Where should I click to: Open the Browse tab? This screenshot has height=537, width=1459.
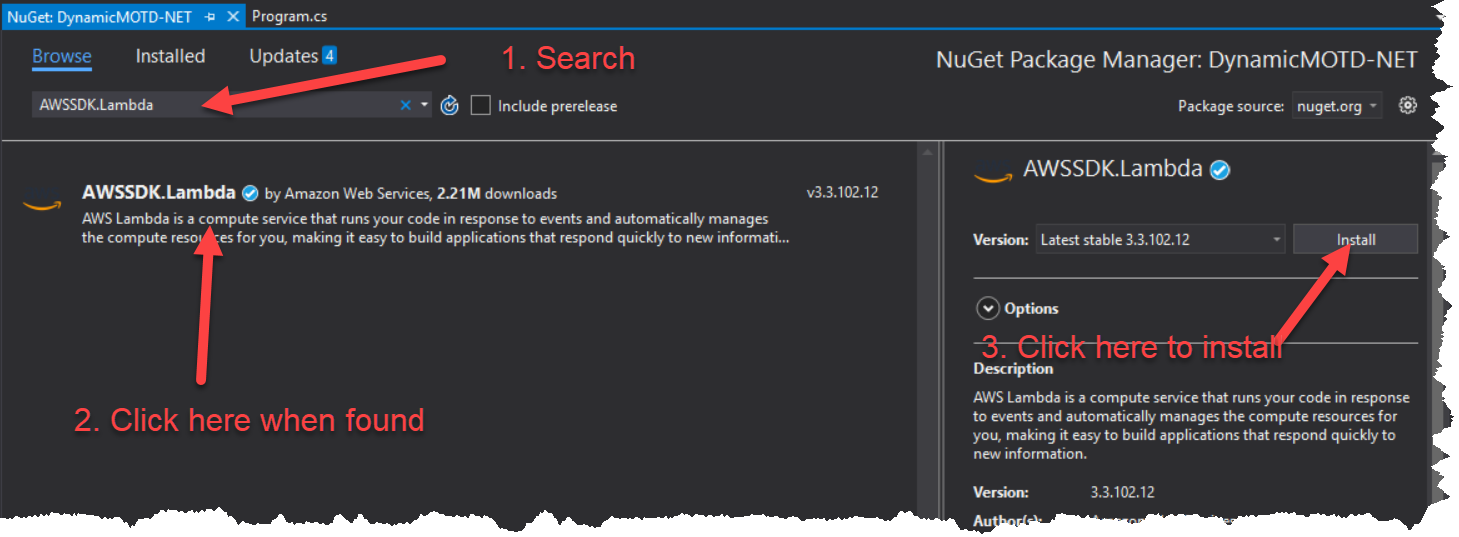coord(61,57)
